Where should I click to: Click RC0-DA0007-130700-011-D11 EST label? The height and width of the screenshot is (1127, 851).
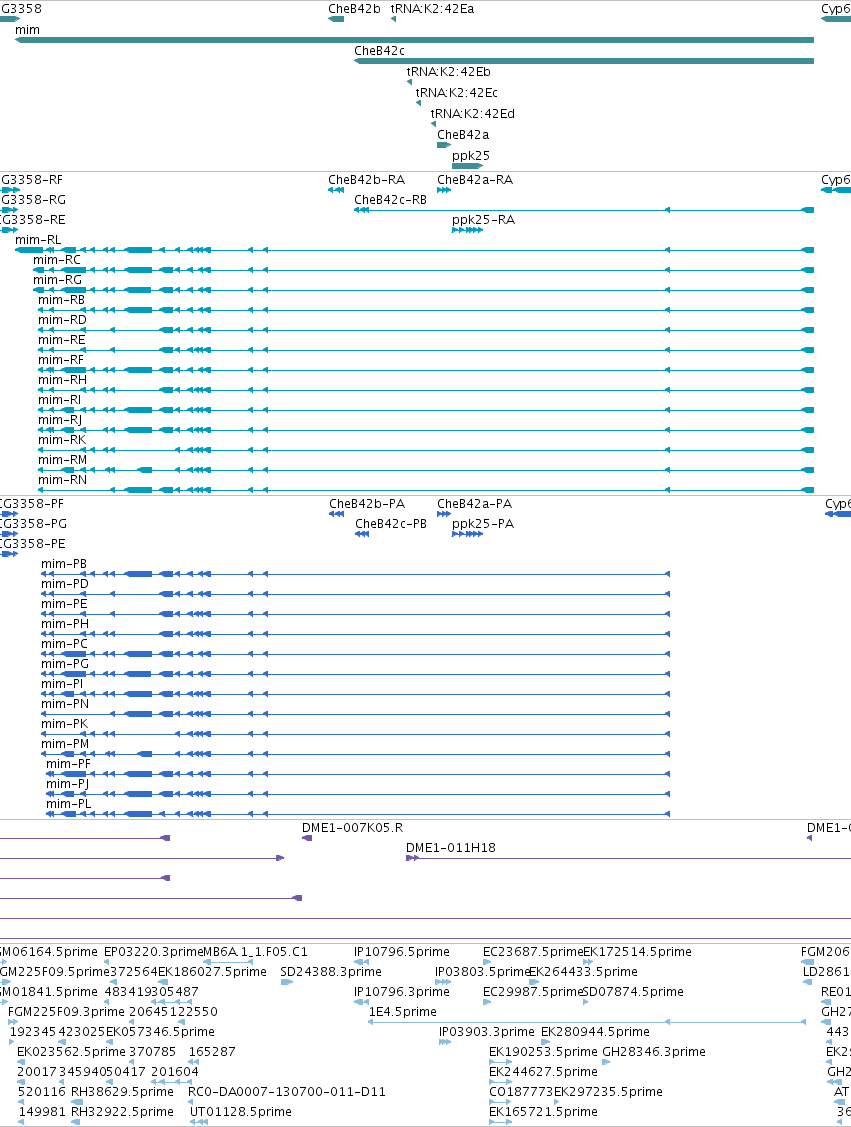(x=287, y=1092)
